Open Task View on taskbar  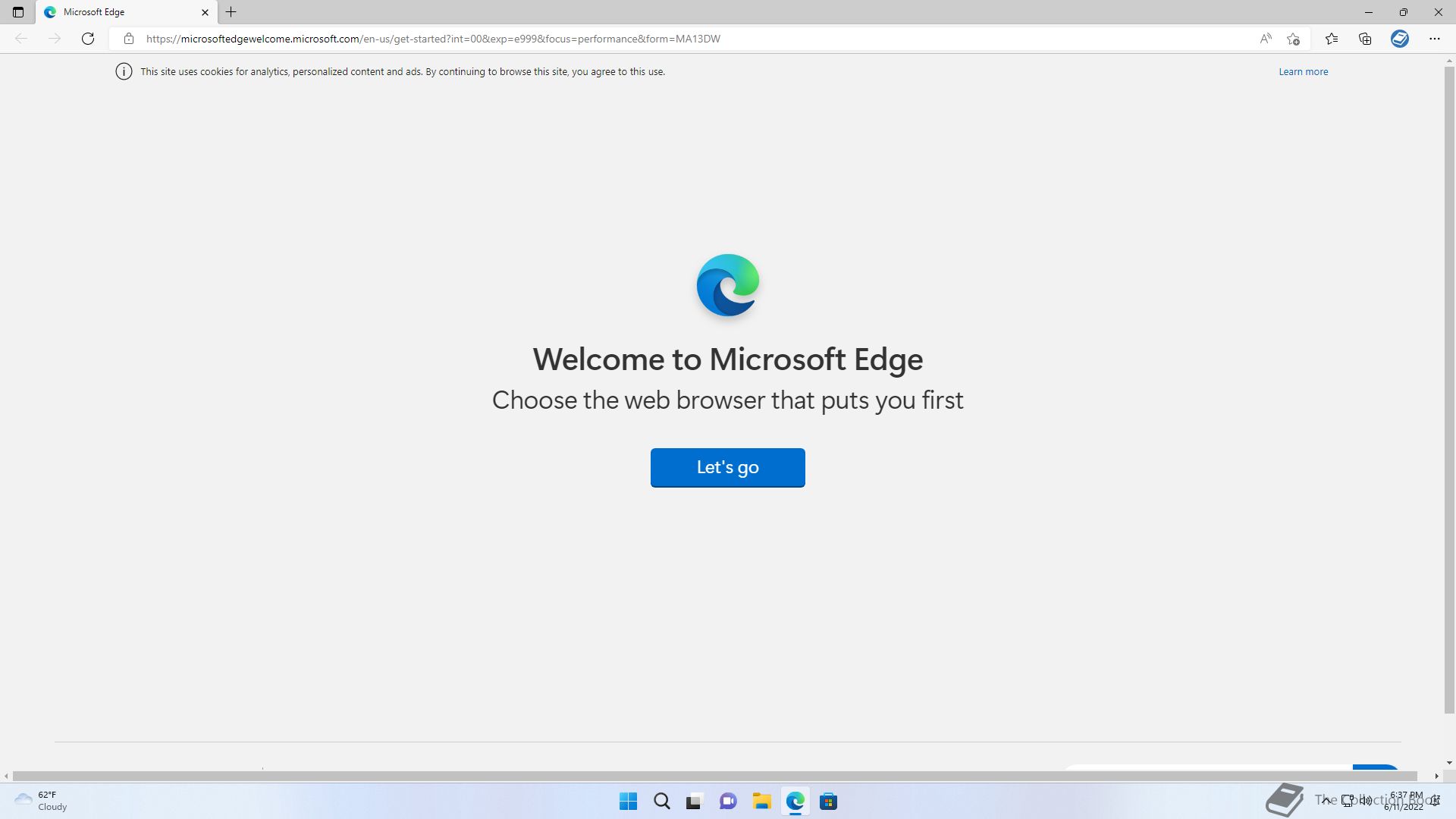click(x=695, y=801)
